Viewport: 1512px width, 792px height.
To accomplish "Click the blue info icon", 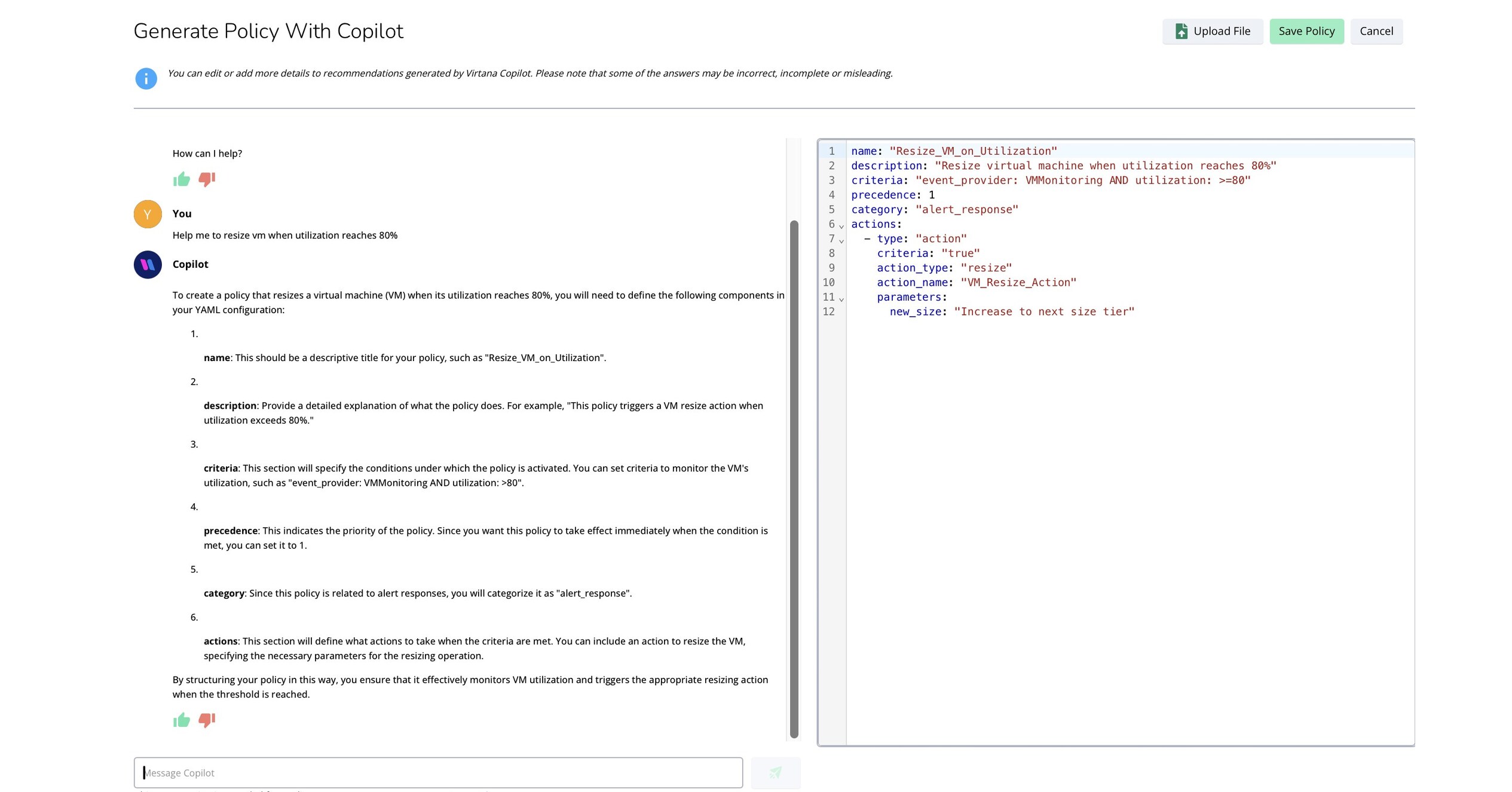I will point(146,78).
